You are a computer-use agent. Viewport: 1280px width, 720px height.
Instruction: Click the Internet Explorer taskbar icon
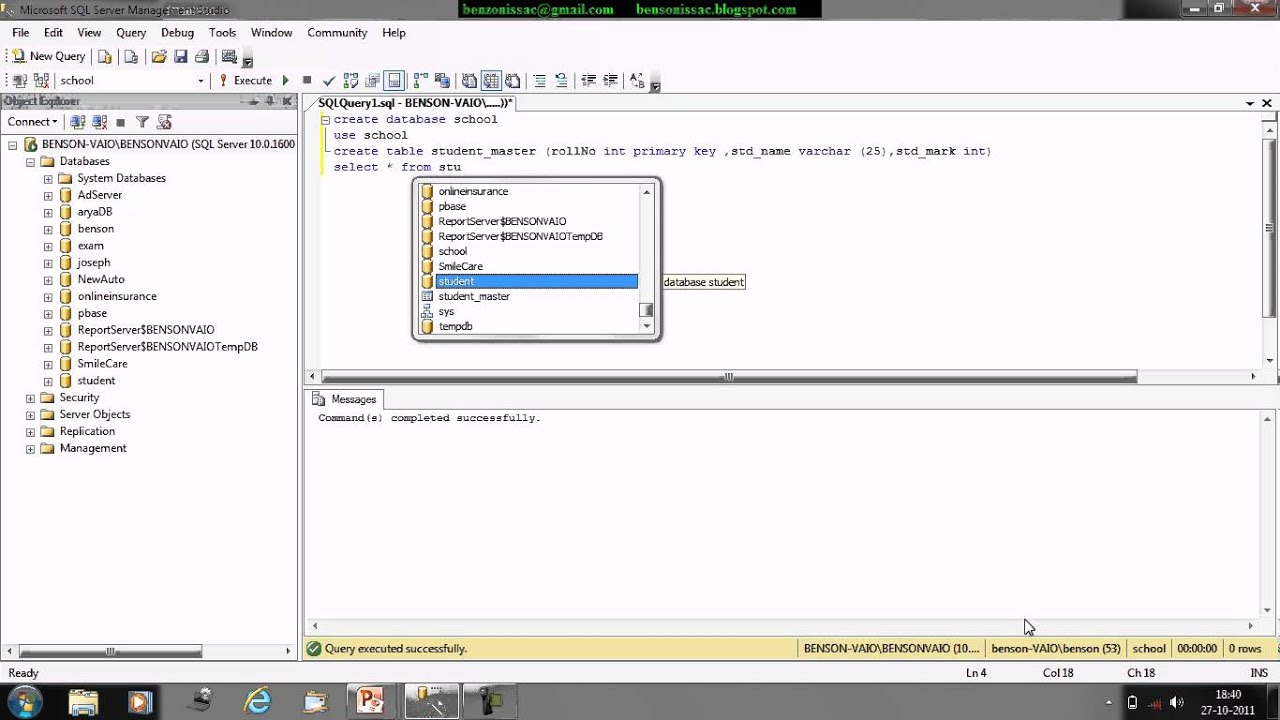coord(258,700)
